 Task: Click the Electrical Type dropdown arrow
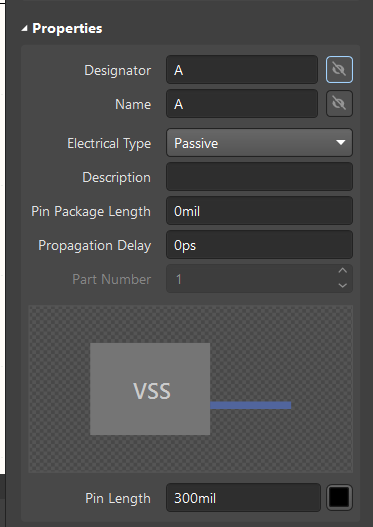click(x=341, y=143)
